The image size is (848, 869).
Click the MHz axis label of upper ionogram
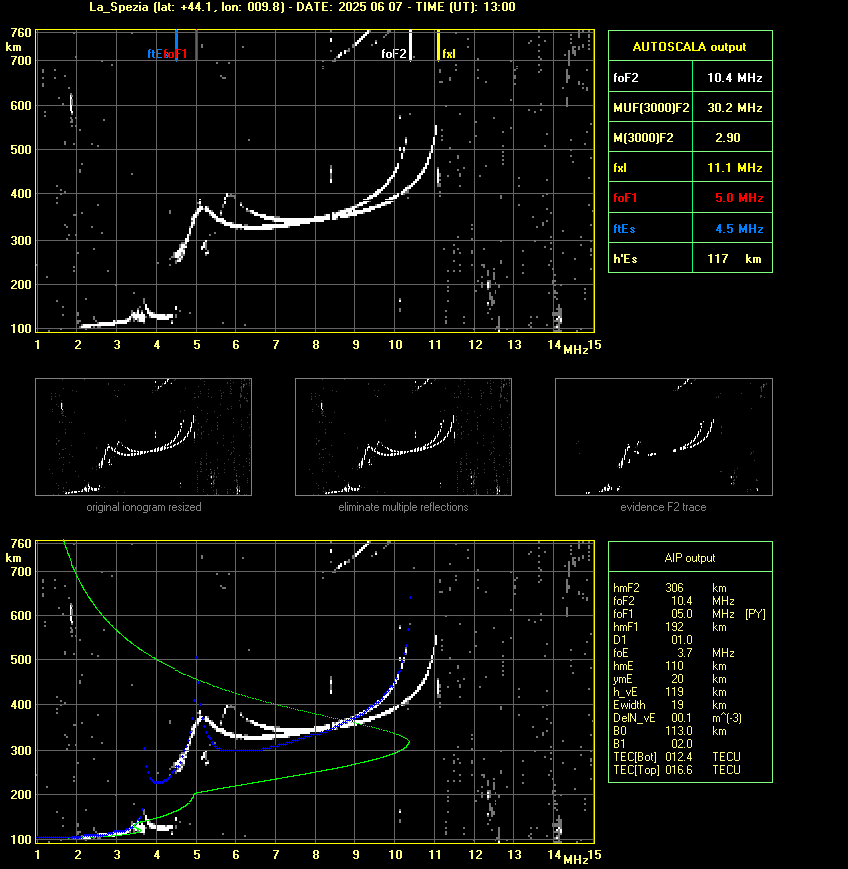click(x=576, y=350)
